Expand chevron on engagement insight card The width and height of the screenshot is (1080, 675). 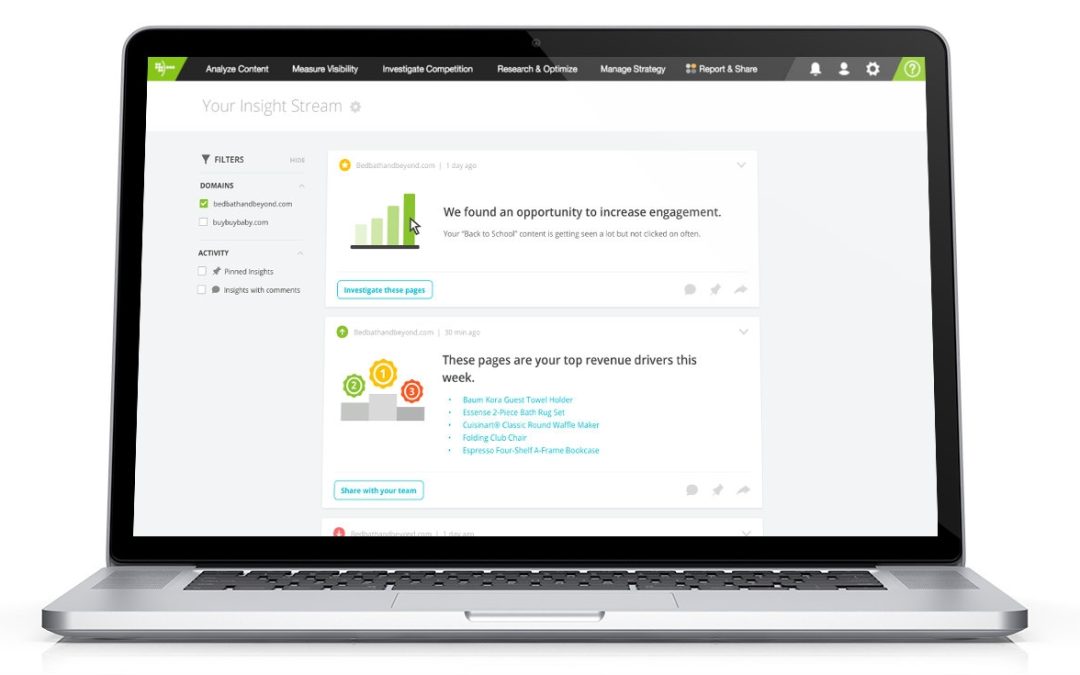[x=741, y=165]
